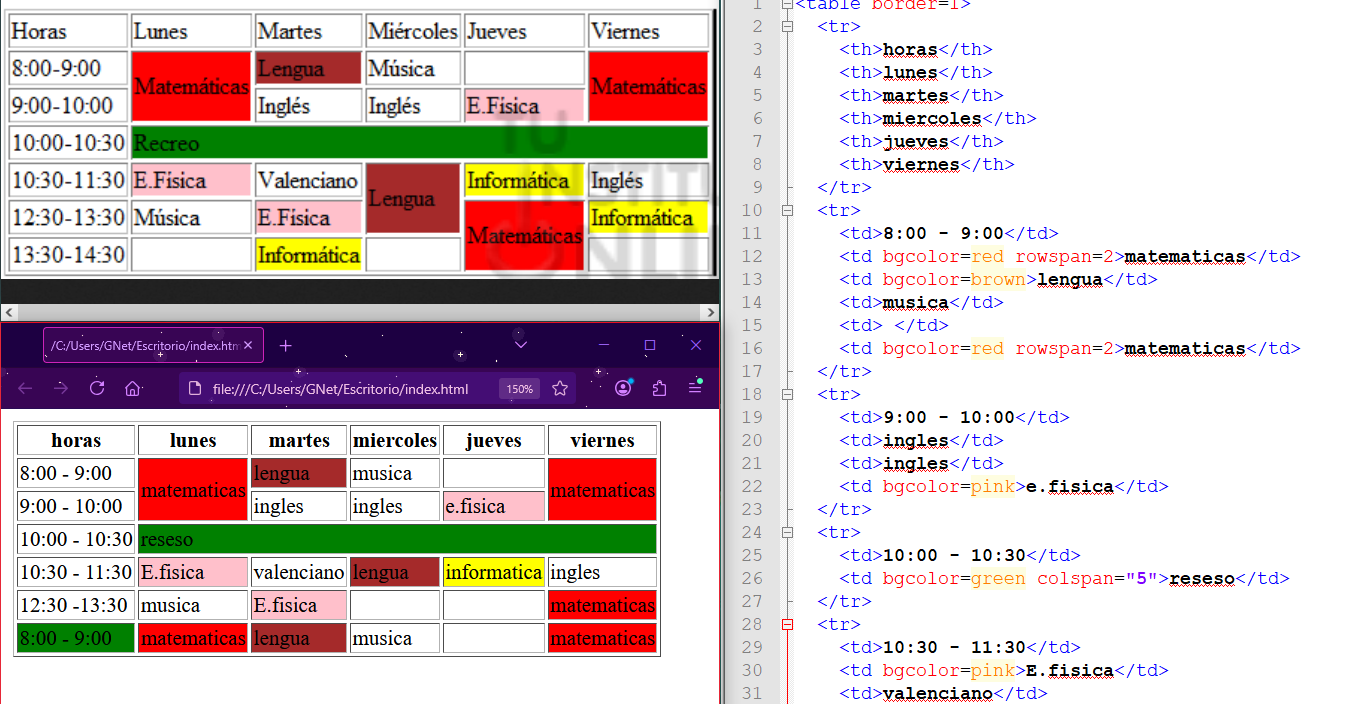Image resolution: width=1357 pixels, height=704 pixels.
Task: Reset the 150% zoom level badge
Action: tap(519, 389)
